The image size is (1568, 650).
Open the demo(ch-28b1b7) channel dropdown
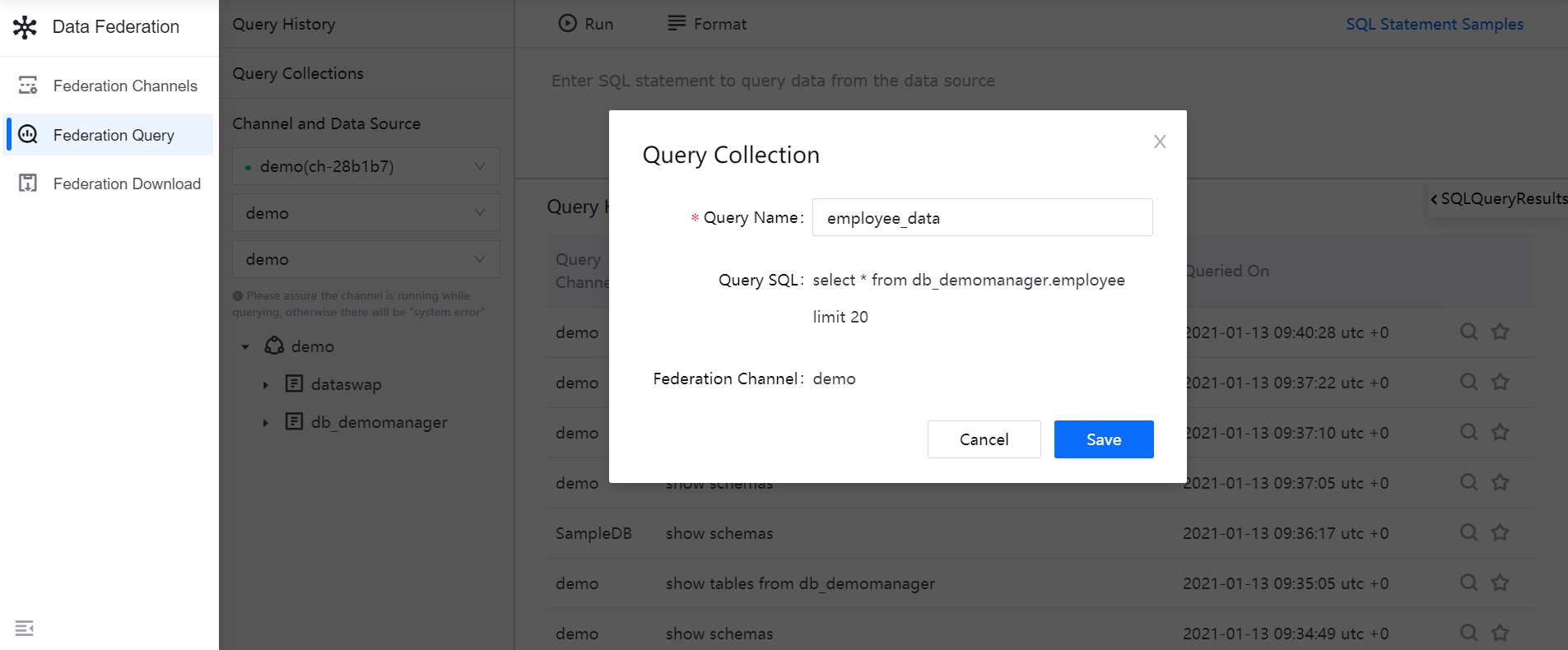365,166
